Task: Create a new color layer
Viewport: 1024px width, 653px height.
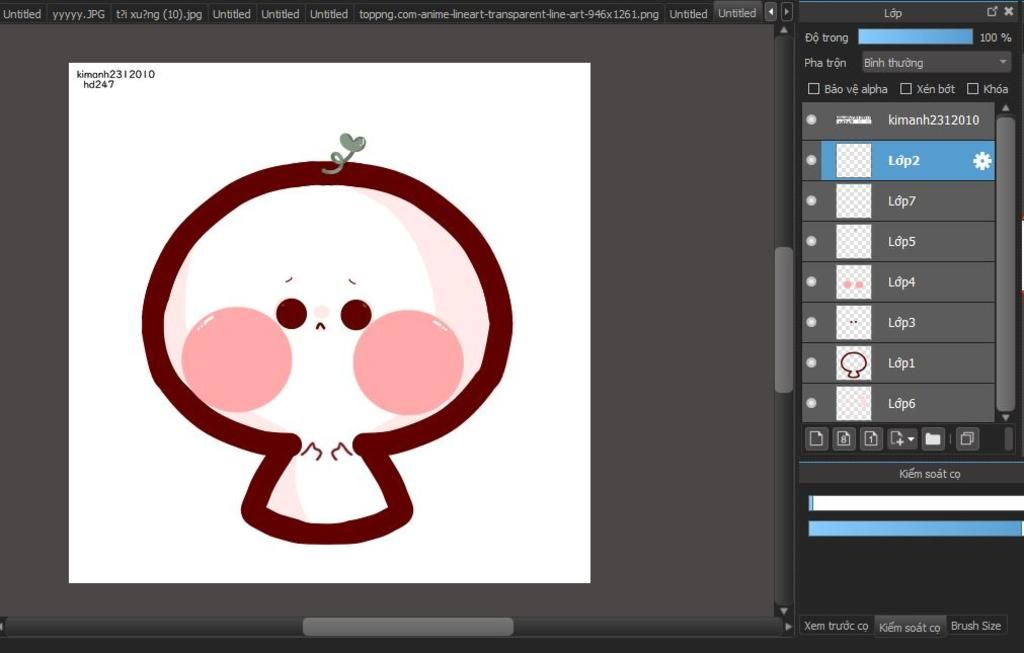Action: click(x=816, y=439)
